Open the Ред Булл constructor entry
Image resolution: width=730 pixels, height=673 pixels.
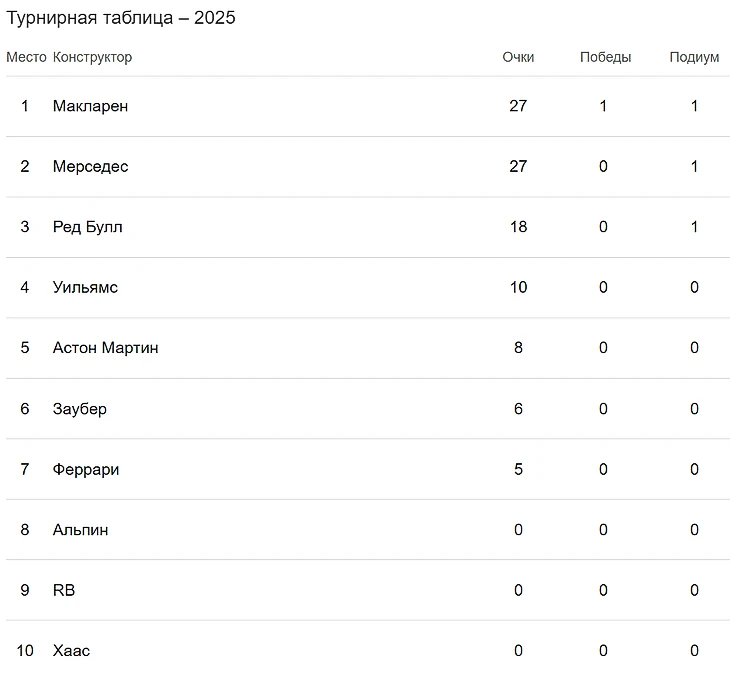point(88,227)
